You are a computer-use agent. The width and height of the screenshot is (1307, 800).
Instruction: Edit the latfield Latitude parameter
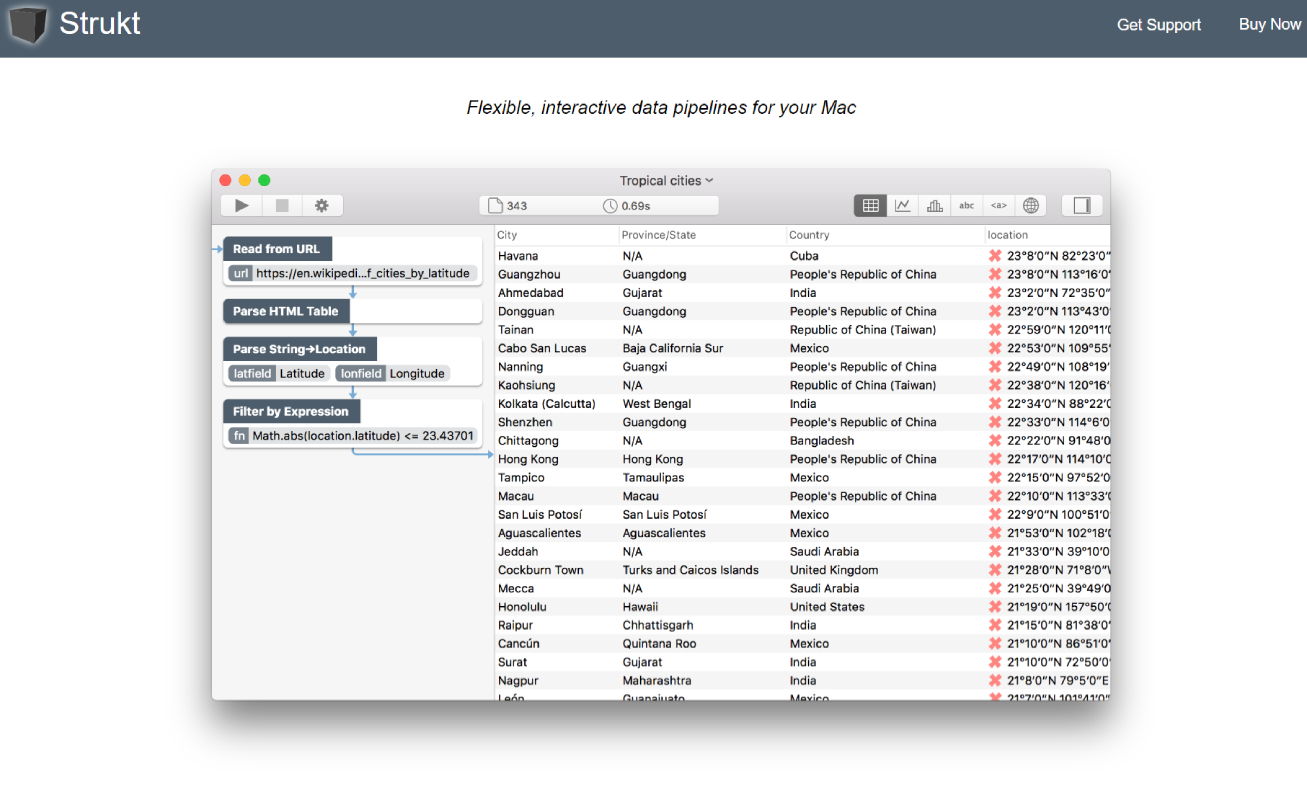[x=279, y=373]
